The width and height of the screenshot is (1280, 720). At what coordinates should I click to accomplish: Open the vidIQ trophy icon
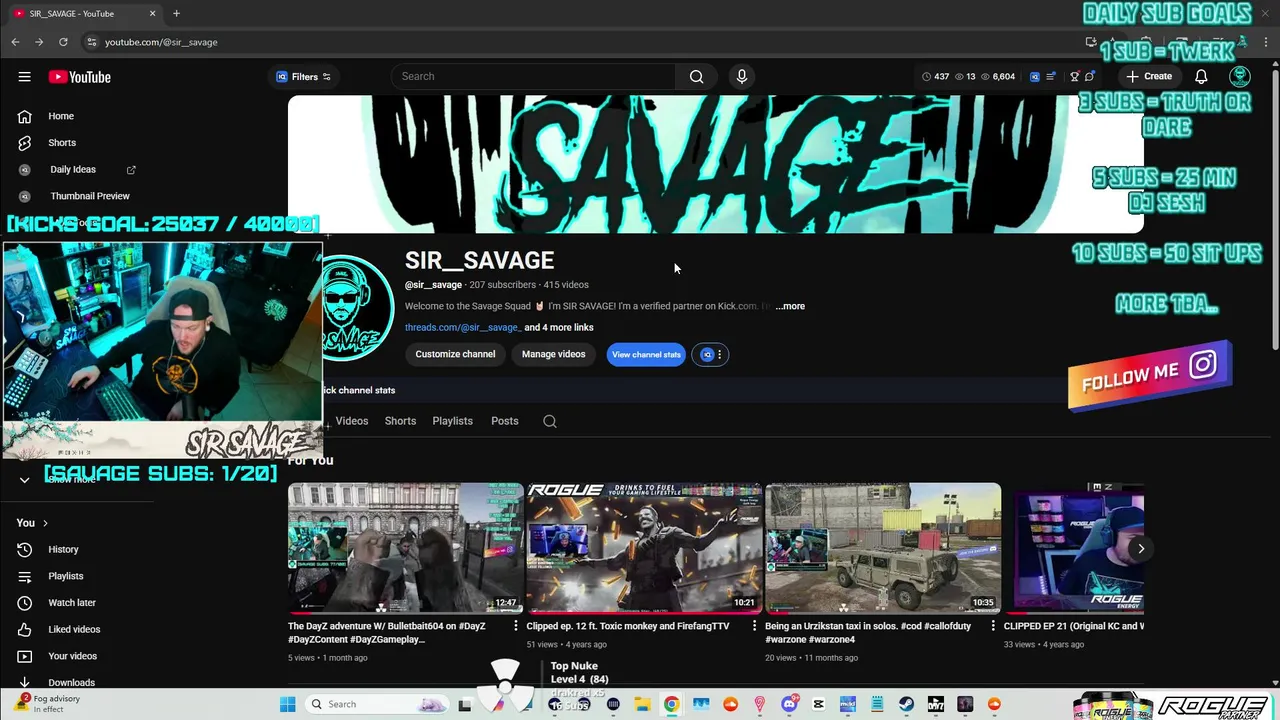[1075, 77]
